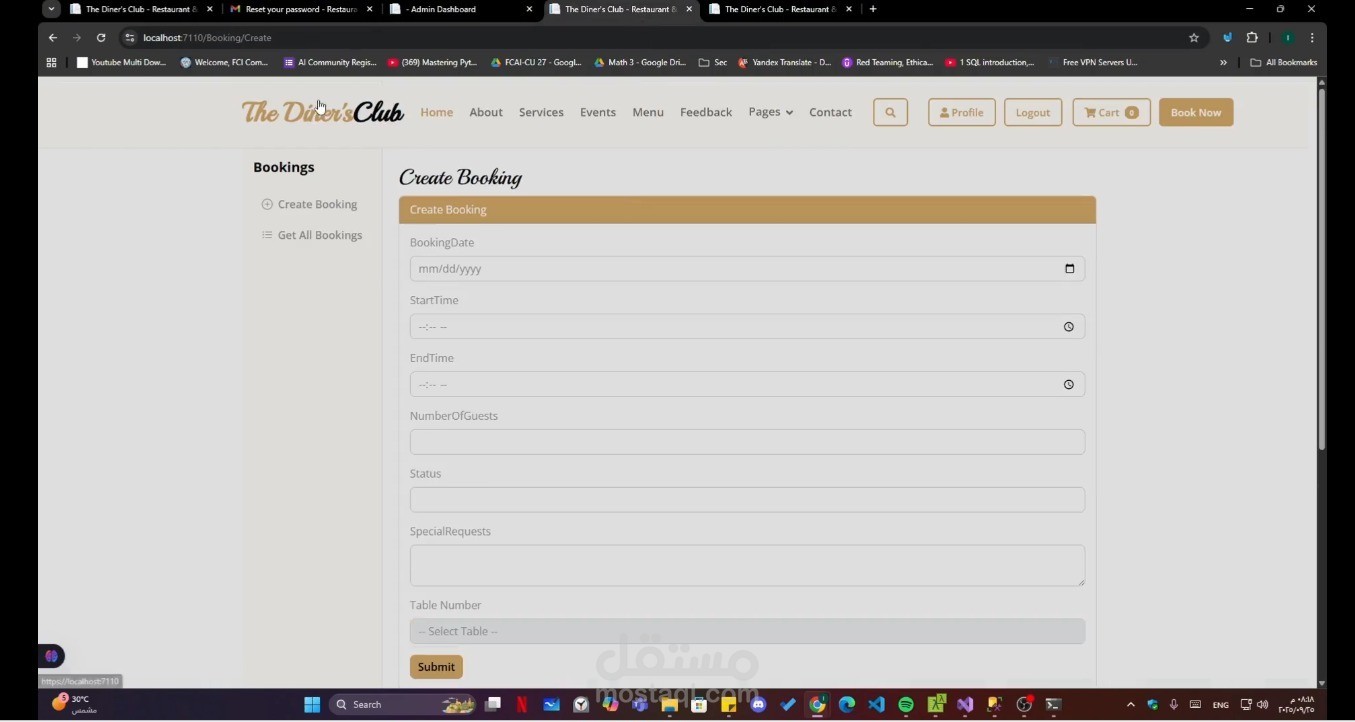The height and width of the screenshot is (722, 1355).
Task: Reload the page with the refresh icon
Action: click(x=101, y=38)
